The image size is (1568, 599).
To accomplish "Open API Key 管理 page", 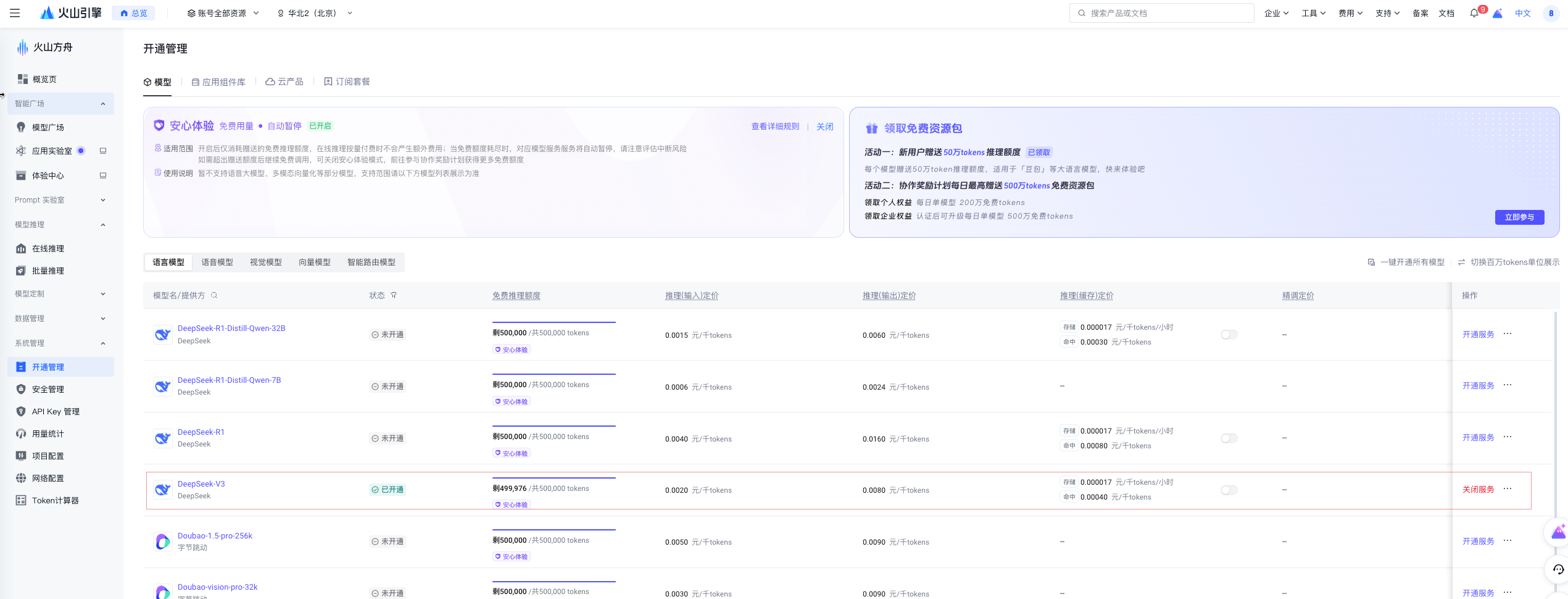I will 56,411.
